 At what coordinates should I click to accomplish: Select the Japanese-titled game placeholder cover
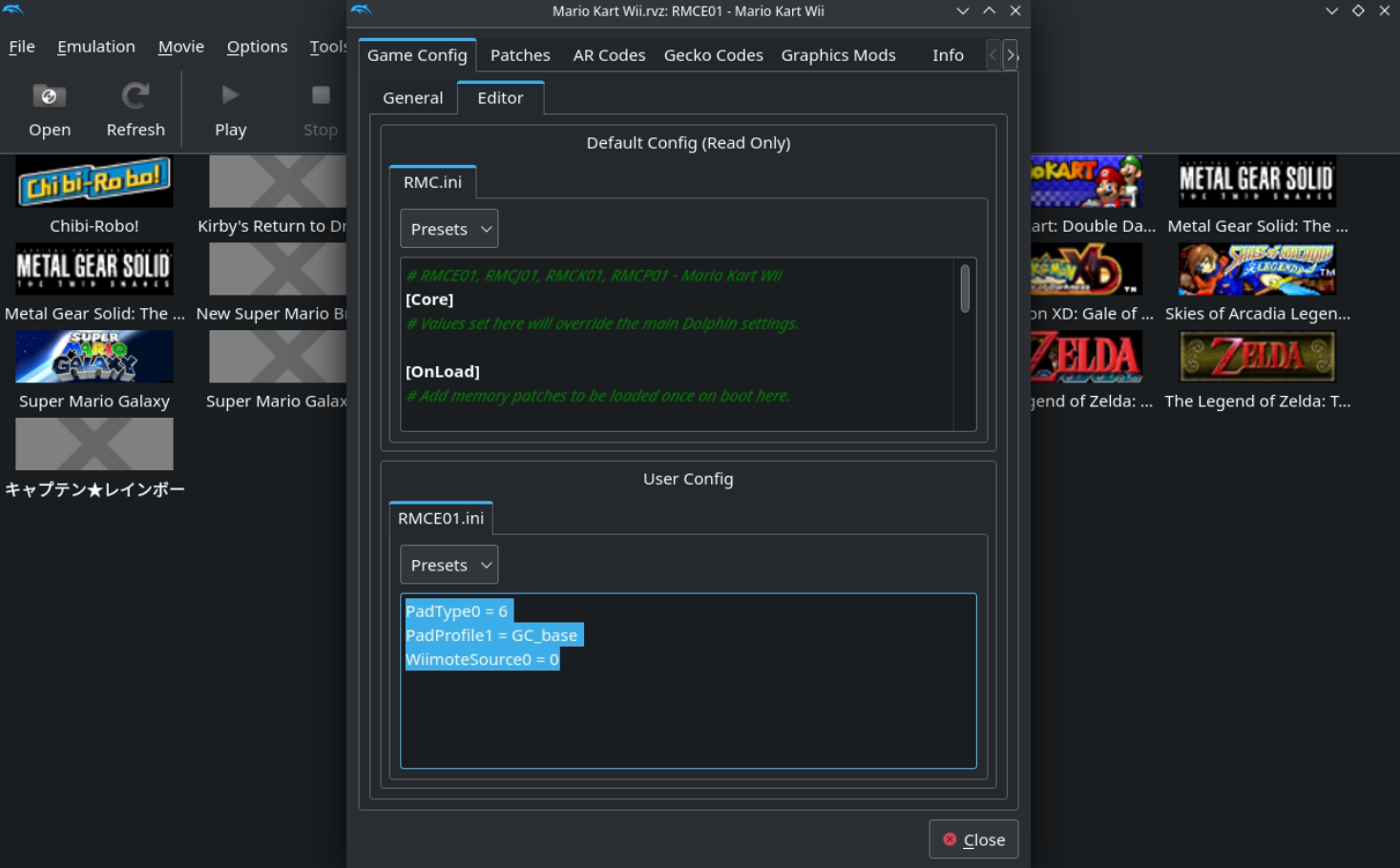[x=94, y=444]
